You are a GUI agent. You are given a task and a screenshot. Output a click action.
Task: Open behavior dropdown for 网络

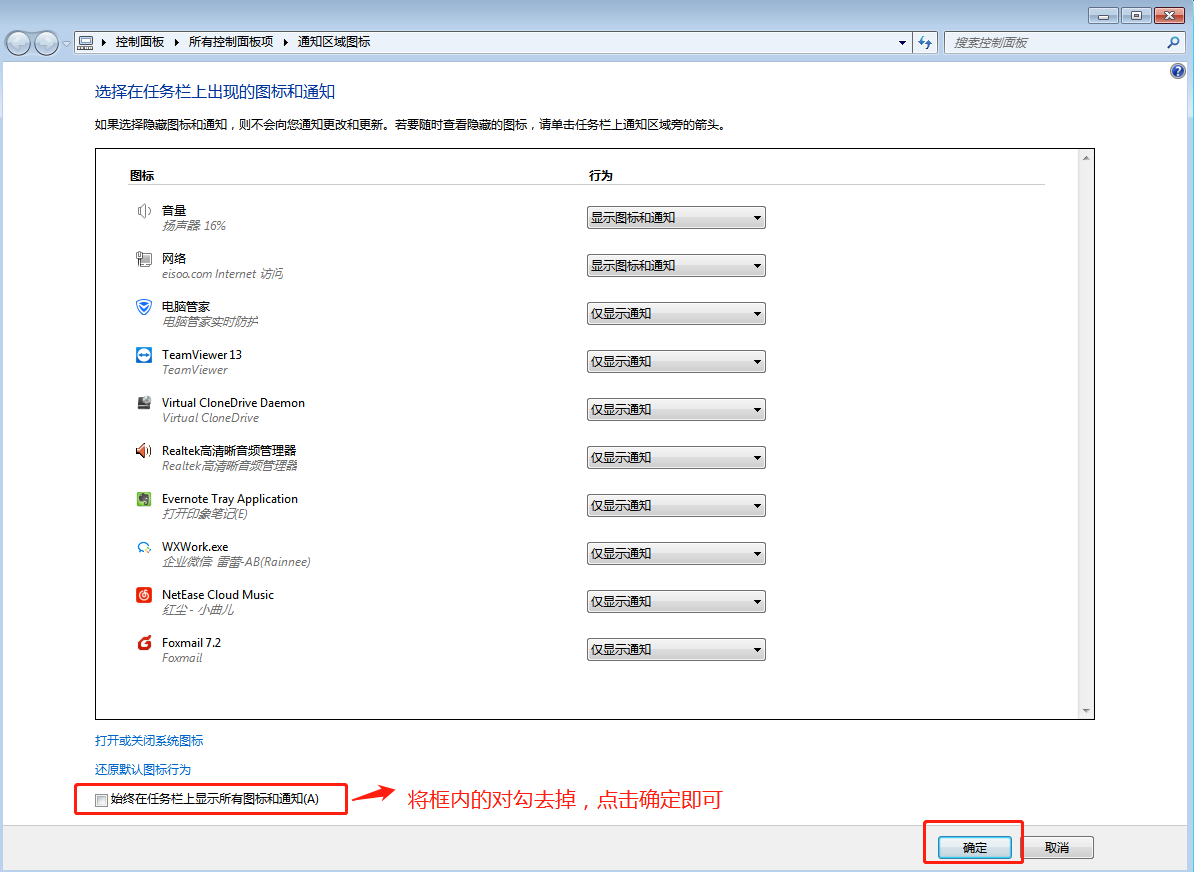click(x=676, y=266)
